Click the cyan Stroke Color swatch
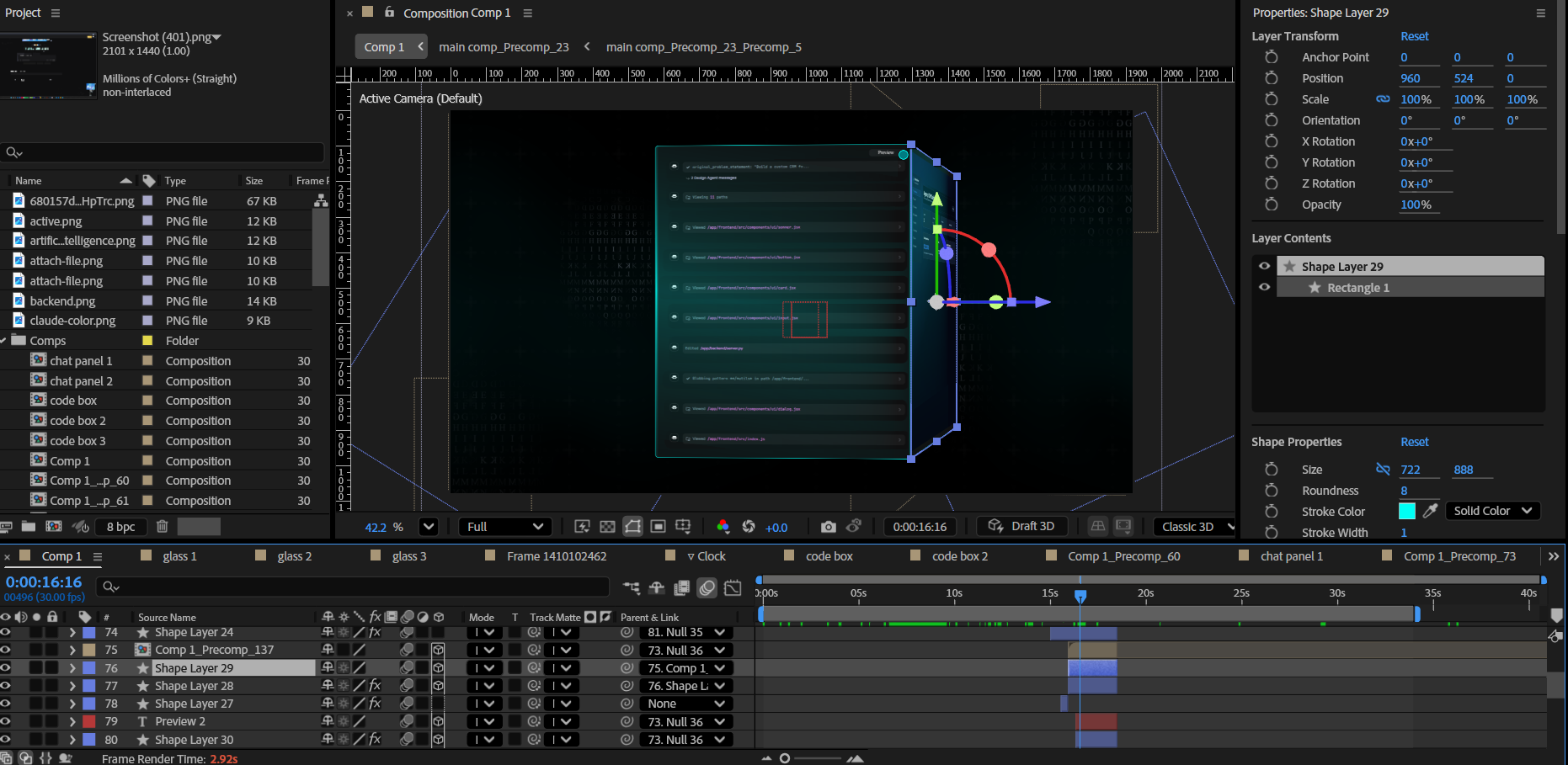Screen dimensions: 1568x765 click(1406, 511)
